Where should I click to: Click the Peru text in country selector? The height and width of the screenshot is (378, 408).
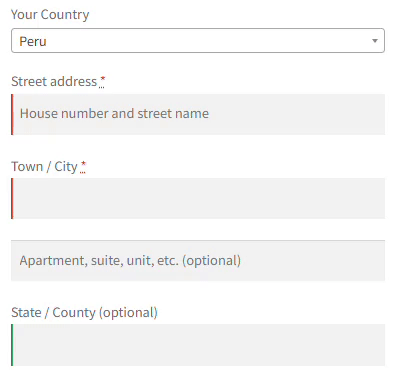coord(33,41)
